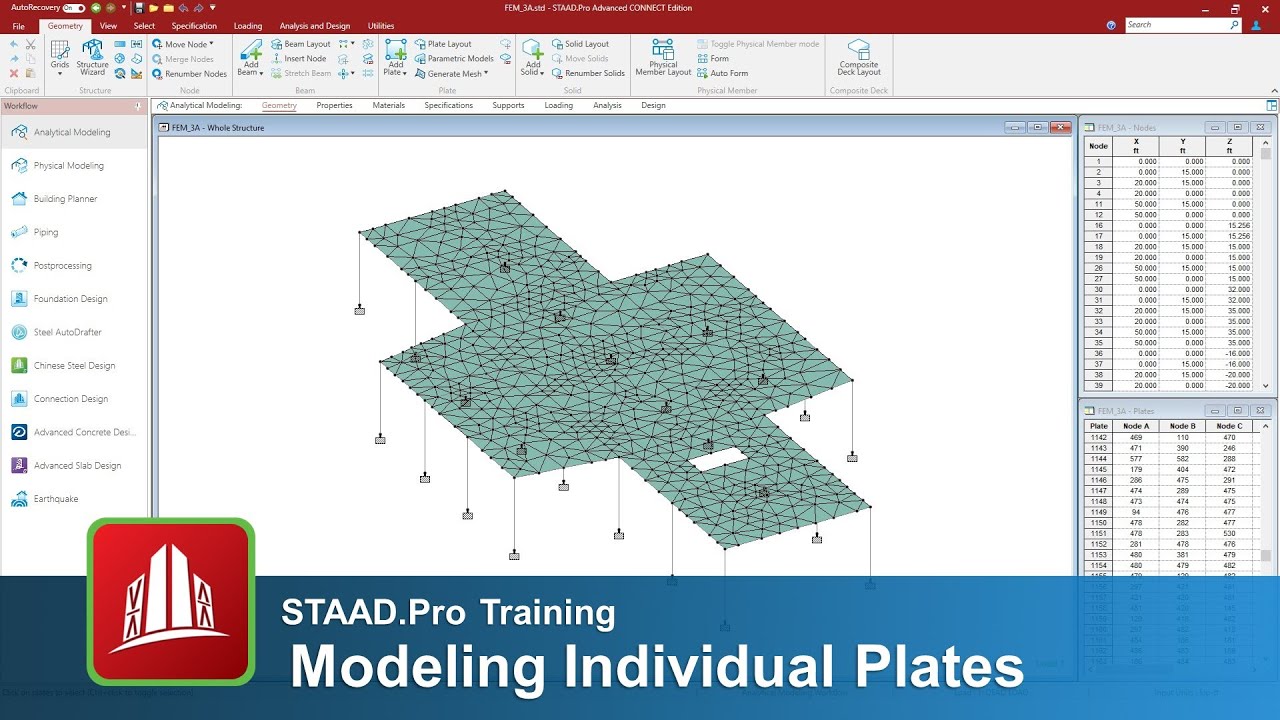Open Postprocessing workflow

75,266
